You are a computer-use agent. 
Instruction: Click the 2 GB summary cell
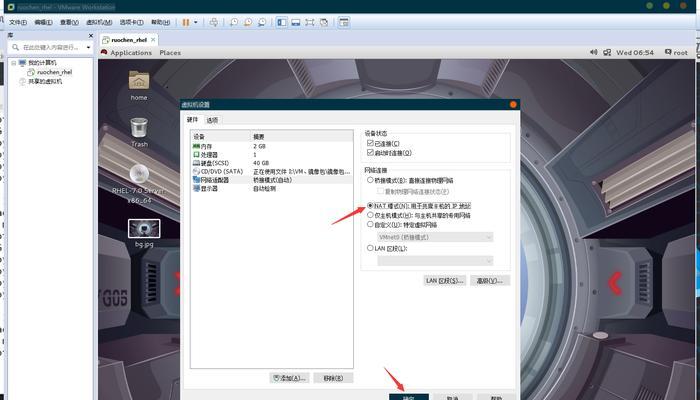pos(259,146)
